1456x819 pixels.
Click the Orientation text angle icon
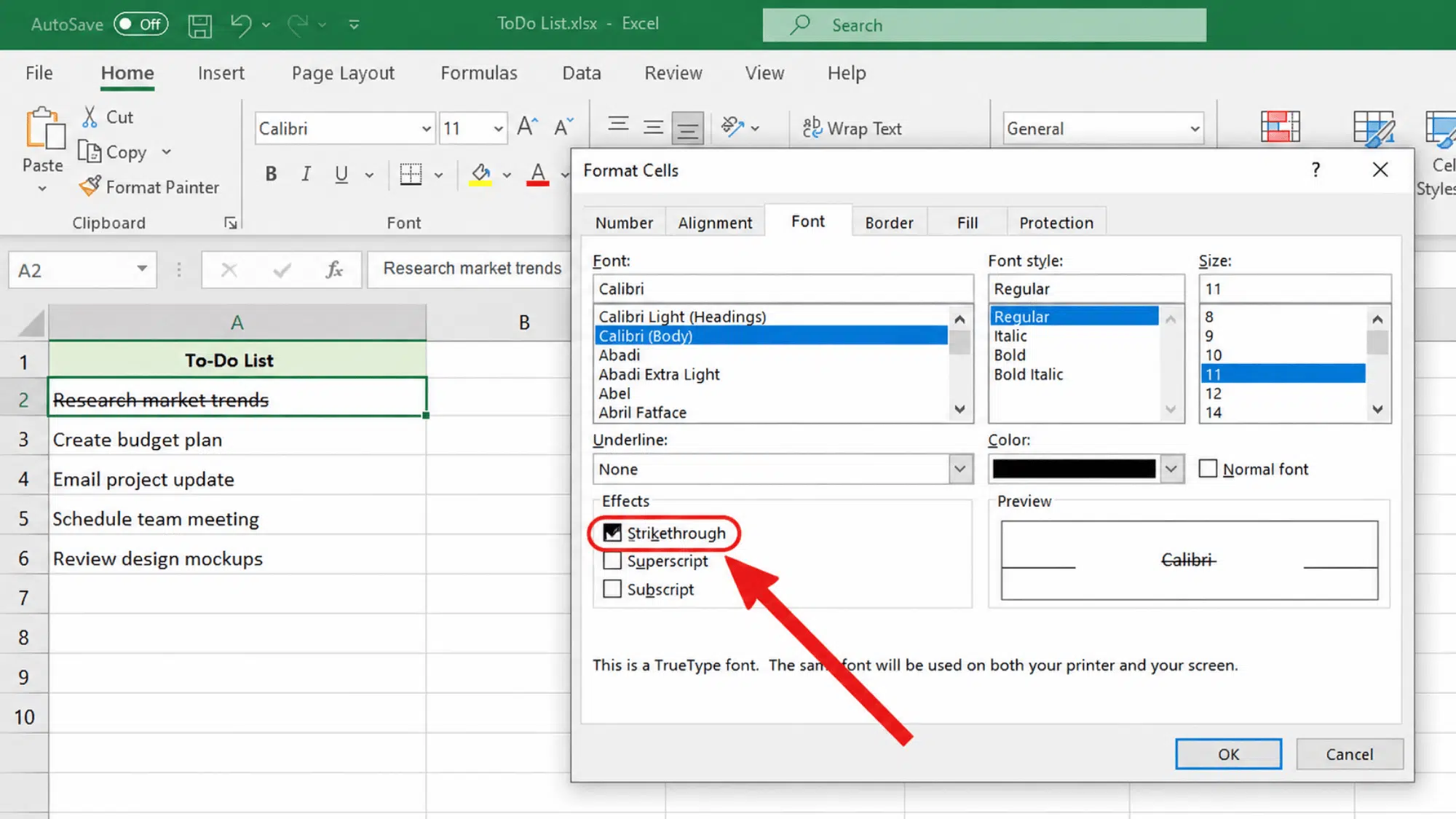pyautogui.click(x=732, y=127)
